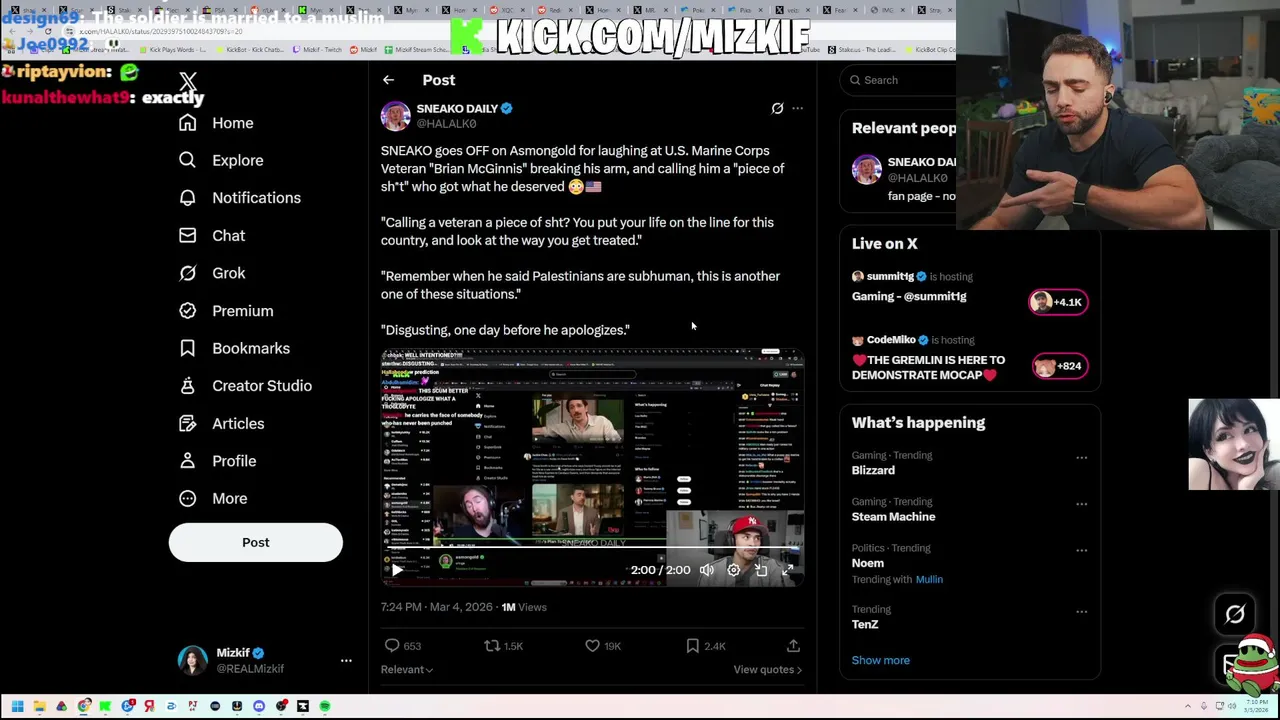Click the reply comment icon with 653
1280x720 pixels.
click(x=392, y=646)
